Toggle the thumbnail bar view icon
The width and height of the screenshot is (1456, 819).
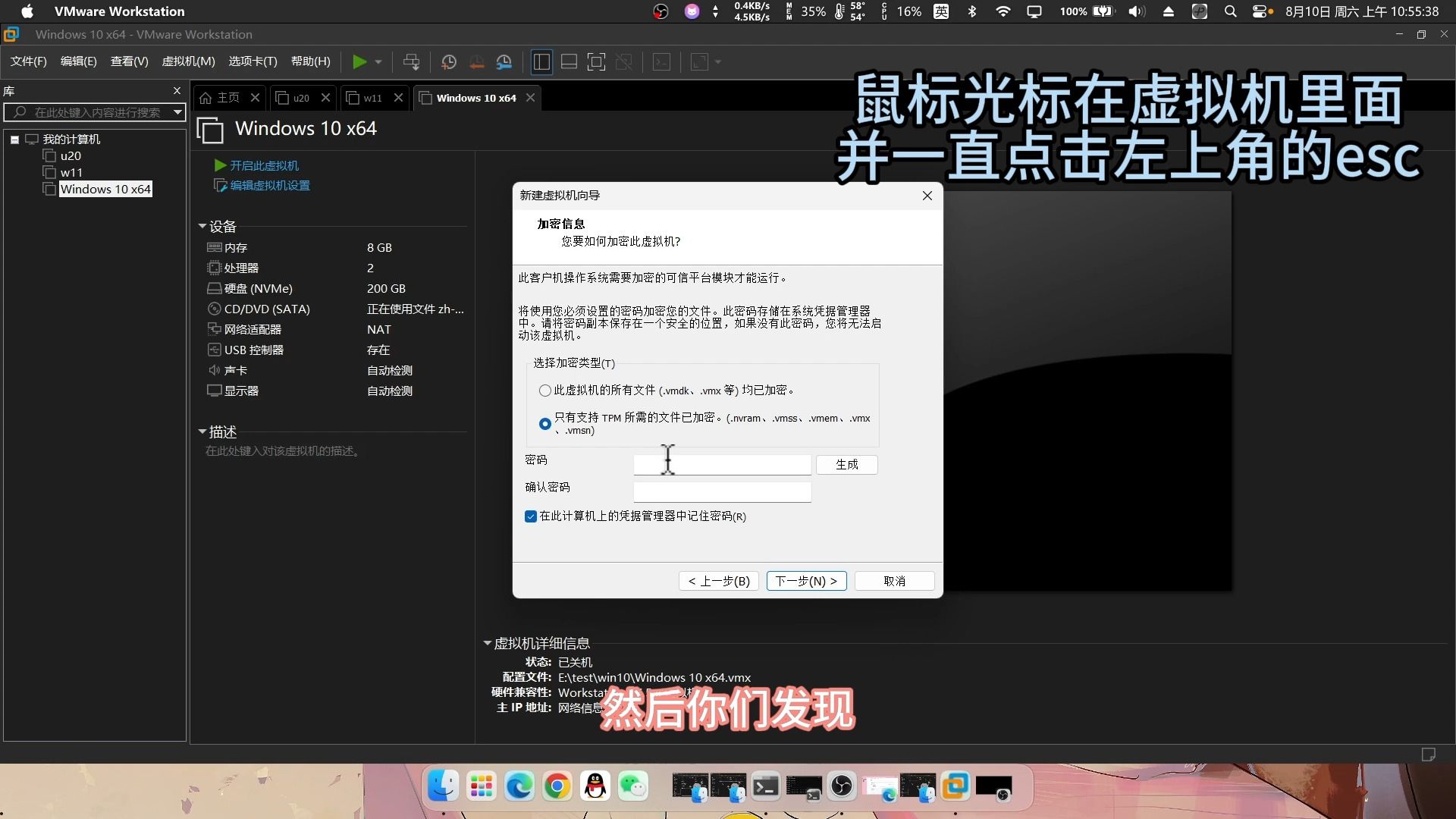pos(569,62)
